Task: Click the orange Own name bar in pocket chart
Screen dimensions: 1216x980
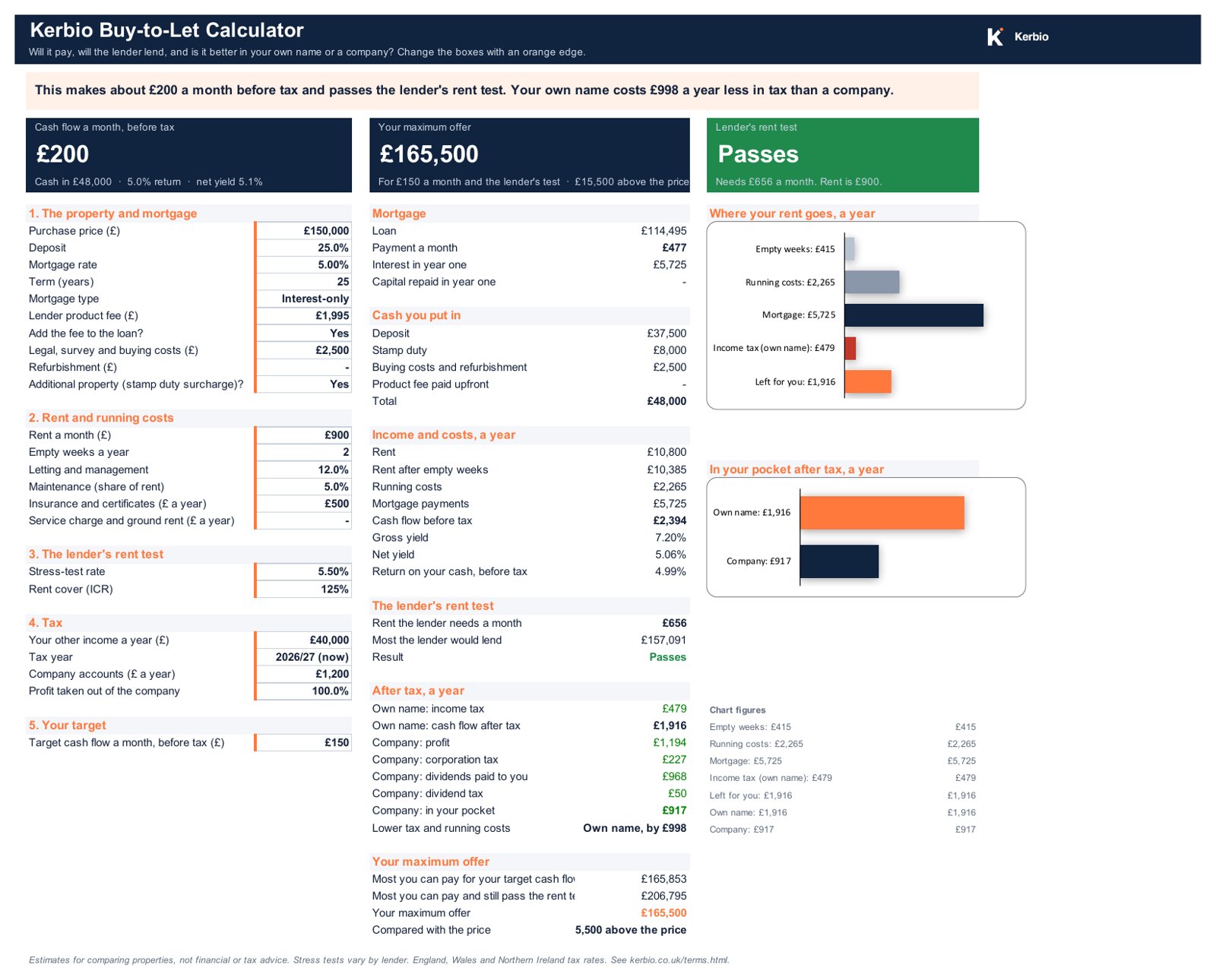Action: tap(882, 513)
